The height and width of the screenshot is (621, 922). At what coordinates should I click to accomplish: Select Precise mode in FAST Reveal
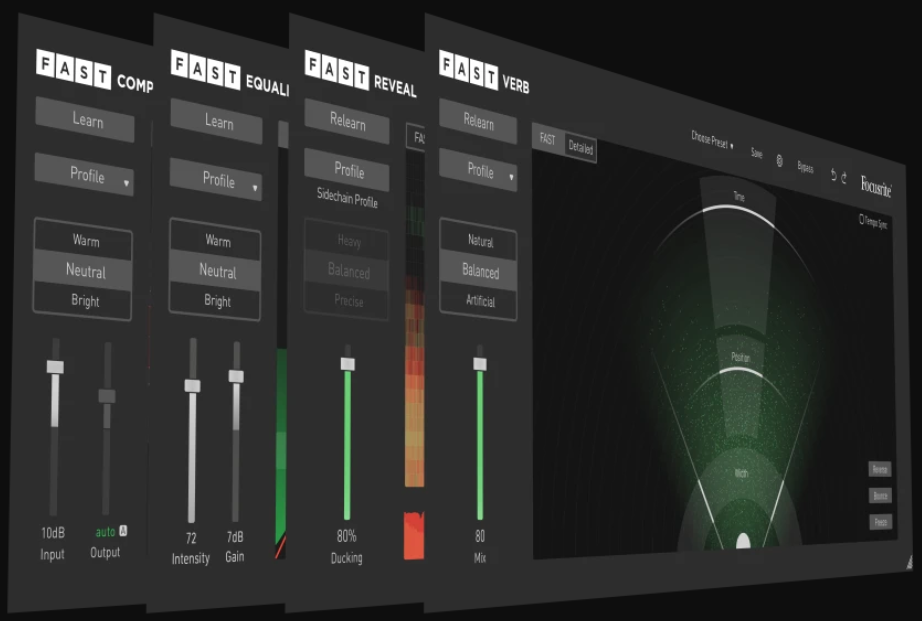coord(347,301)
